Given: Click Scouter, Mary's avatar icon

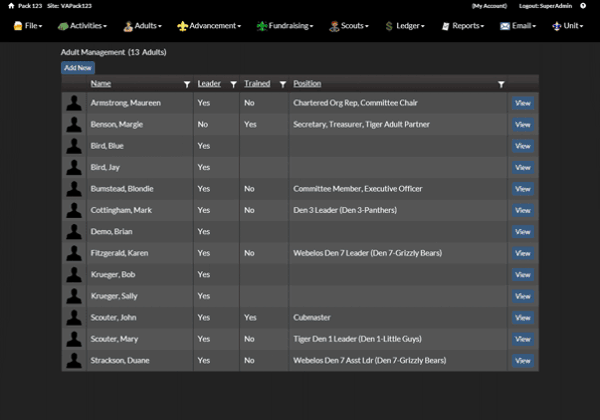Looking at the screenshot, I should [x=74, y=339].
